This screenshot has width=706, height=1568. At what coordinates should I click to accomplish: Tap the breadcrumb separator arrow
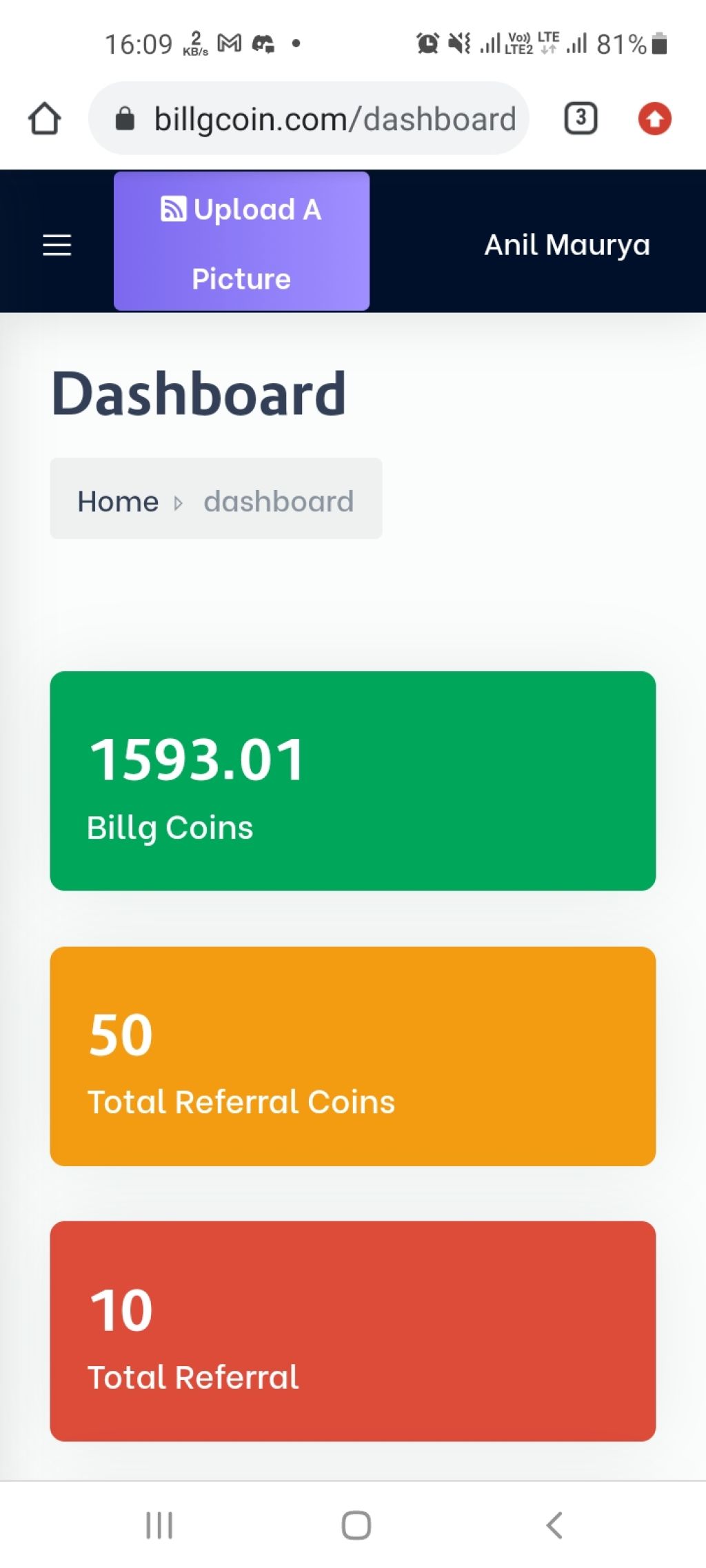[179, 502]
